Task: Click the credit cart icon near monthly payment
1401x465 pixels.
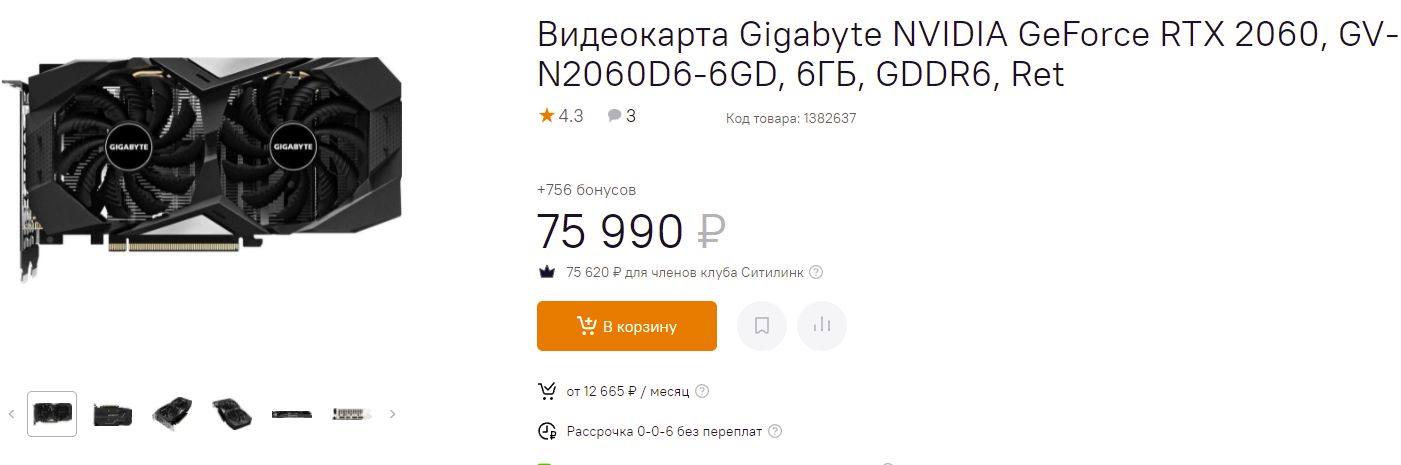Action: click(x=547, y=391)
